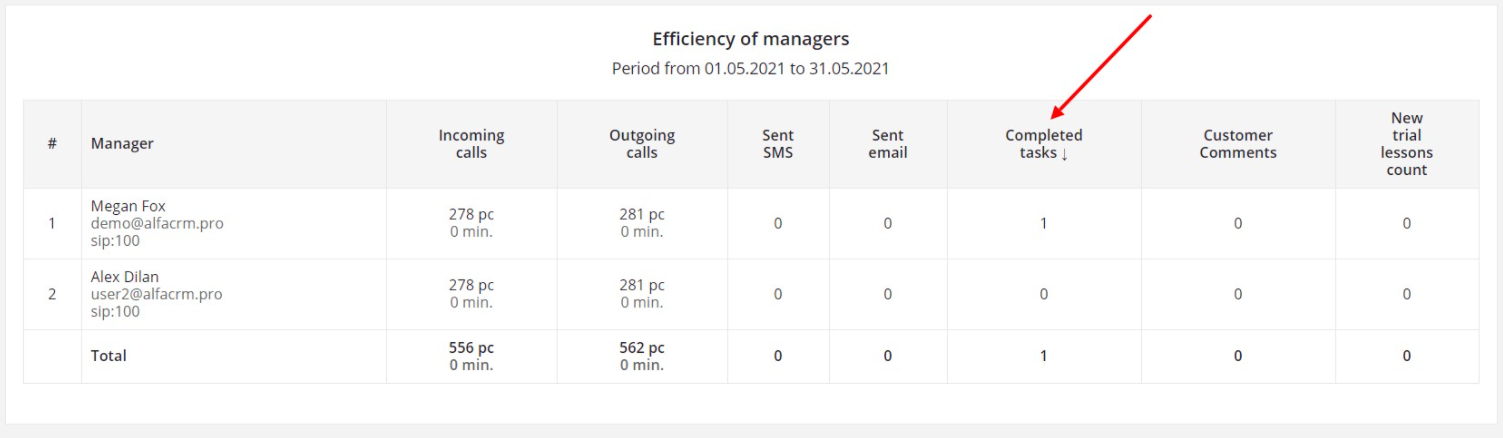Select Megan Fox's incoming calls 278 pc cell
The width and height of the screenshot is (1503, 438).
click(x=471, y=215)
